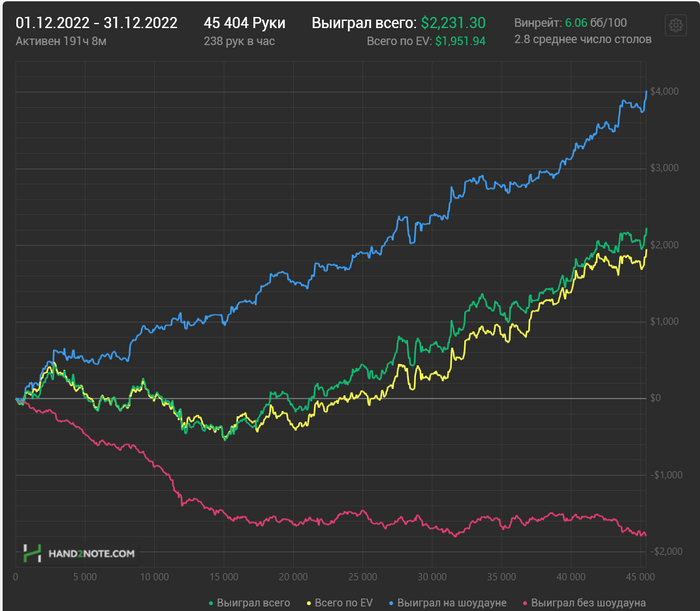This screenshot has height=611, width=700.
Task: Open the chart settings gear icon
Action: tap(675, 25)
